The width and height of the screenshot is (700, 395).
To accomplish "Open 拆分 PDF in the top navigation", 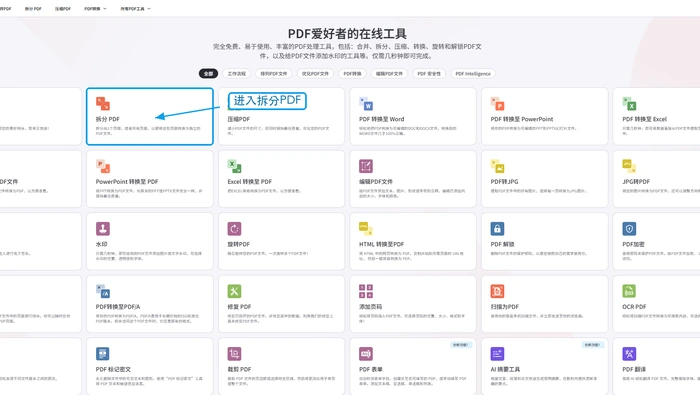I will click(x=33, y=8).
